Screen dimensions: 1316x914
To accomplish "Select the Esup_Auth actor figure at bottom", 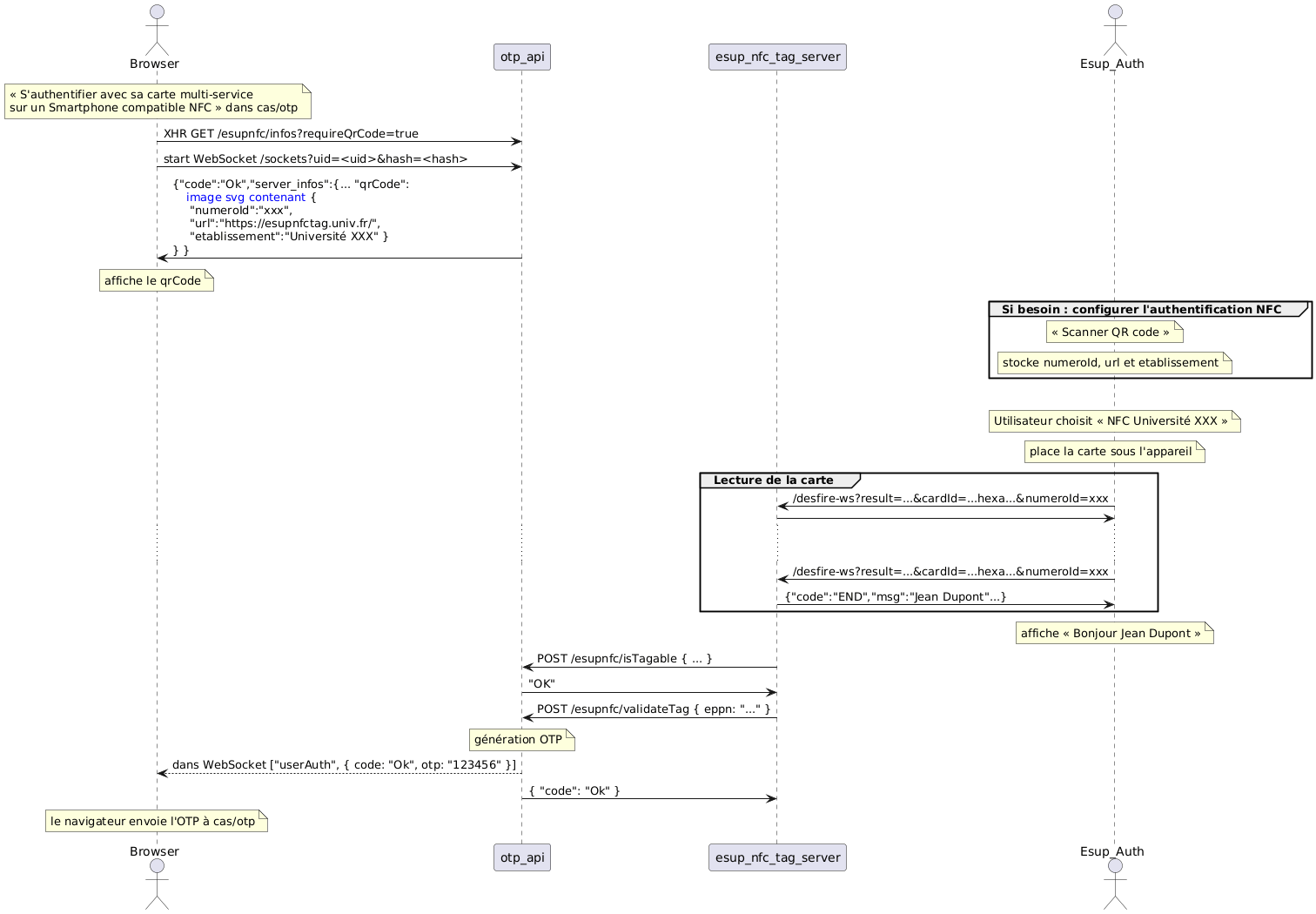I will pos(1115,884).
